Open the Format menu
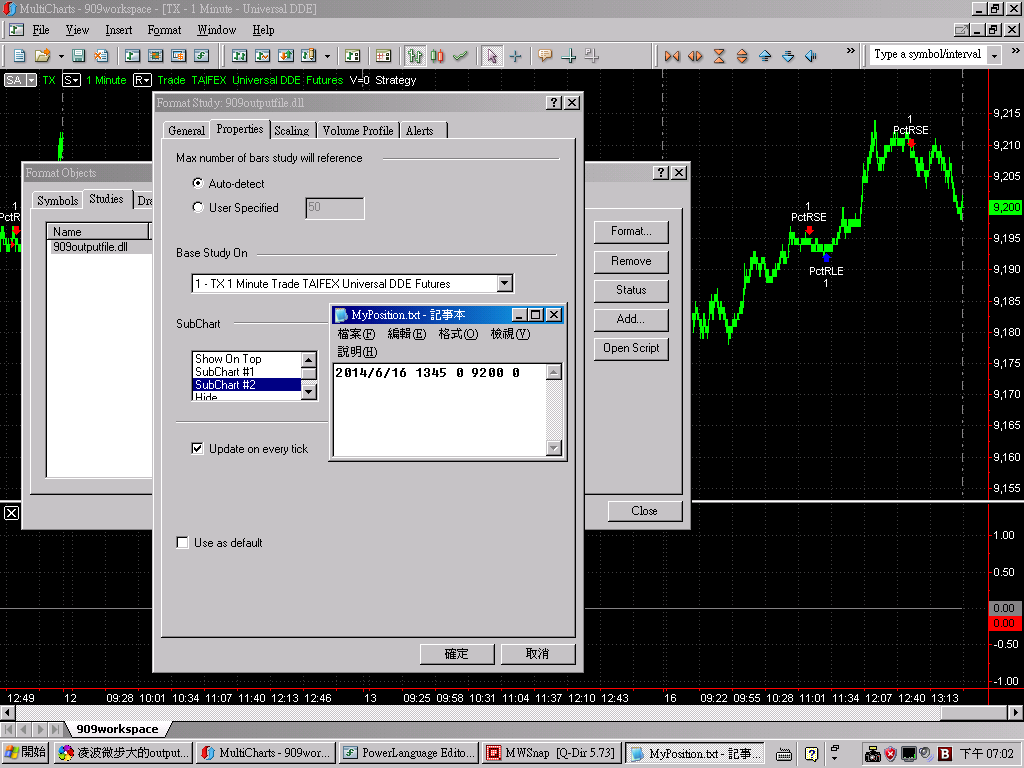Screen dimensions: 1024x768 [164, 30]
